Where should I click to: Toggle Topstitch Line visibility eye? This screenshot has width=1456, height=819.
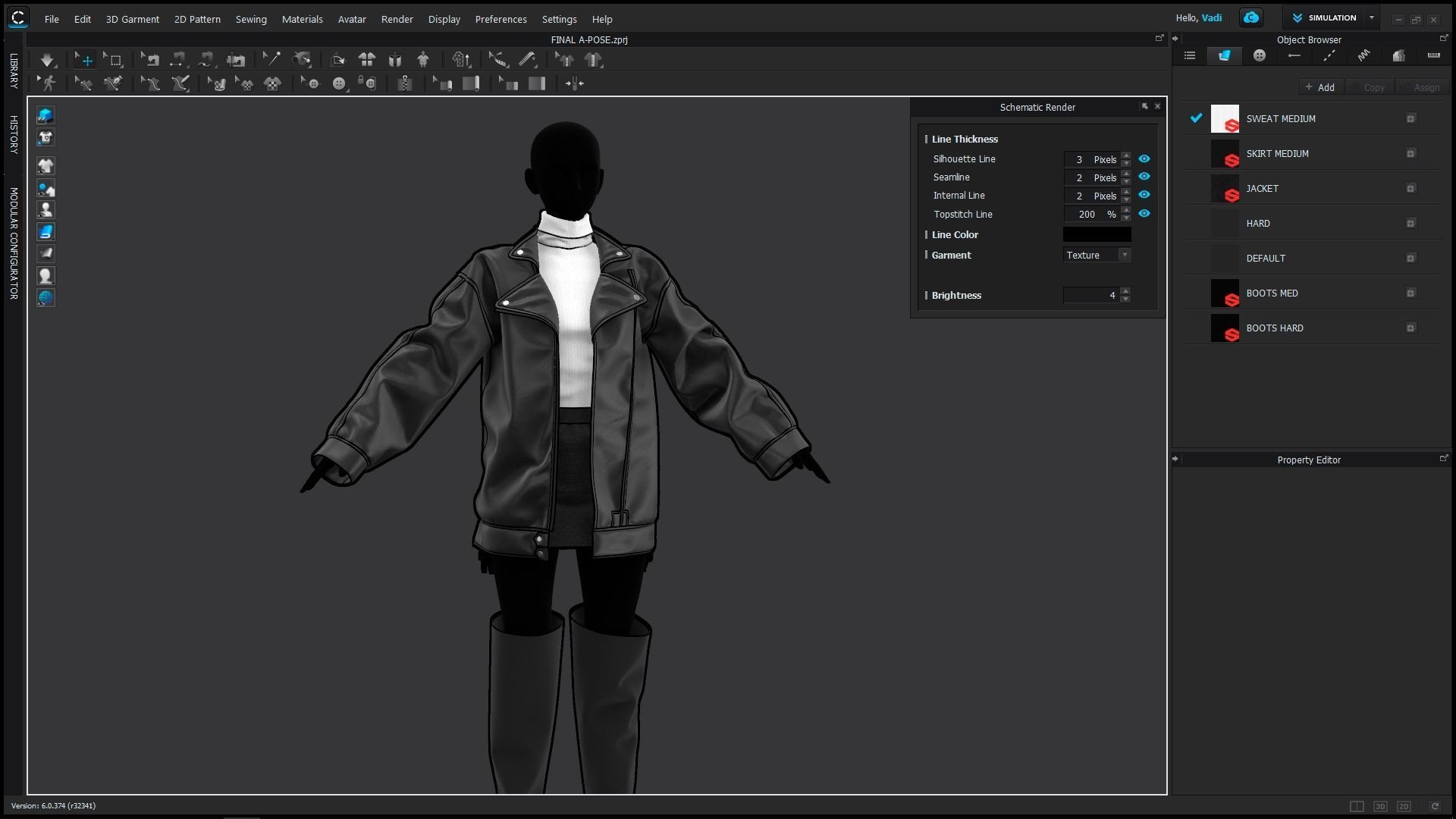click(x=1144, y=214)
